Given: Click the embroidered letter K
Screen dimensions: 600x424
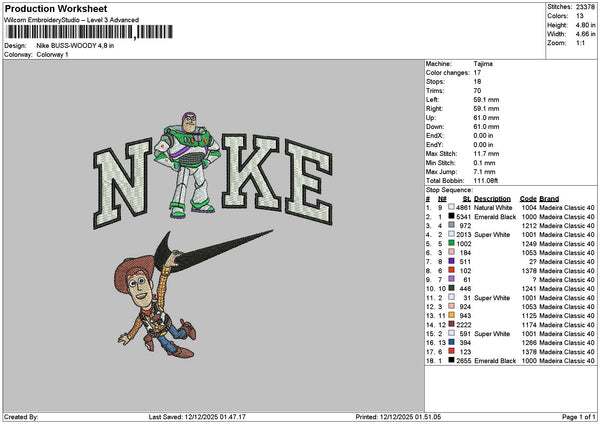Looking at the screenshot, I should point(251,173).
